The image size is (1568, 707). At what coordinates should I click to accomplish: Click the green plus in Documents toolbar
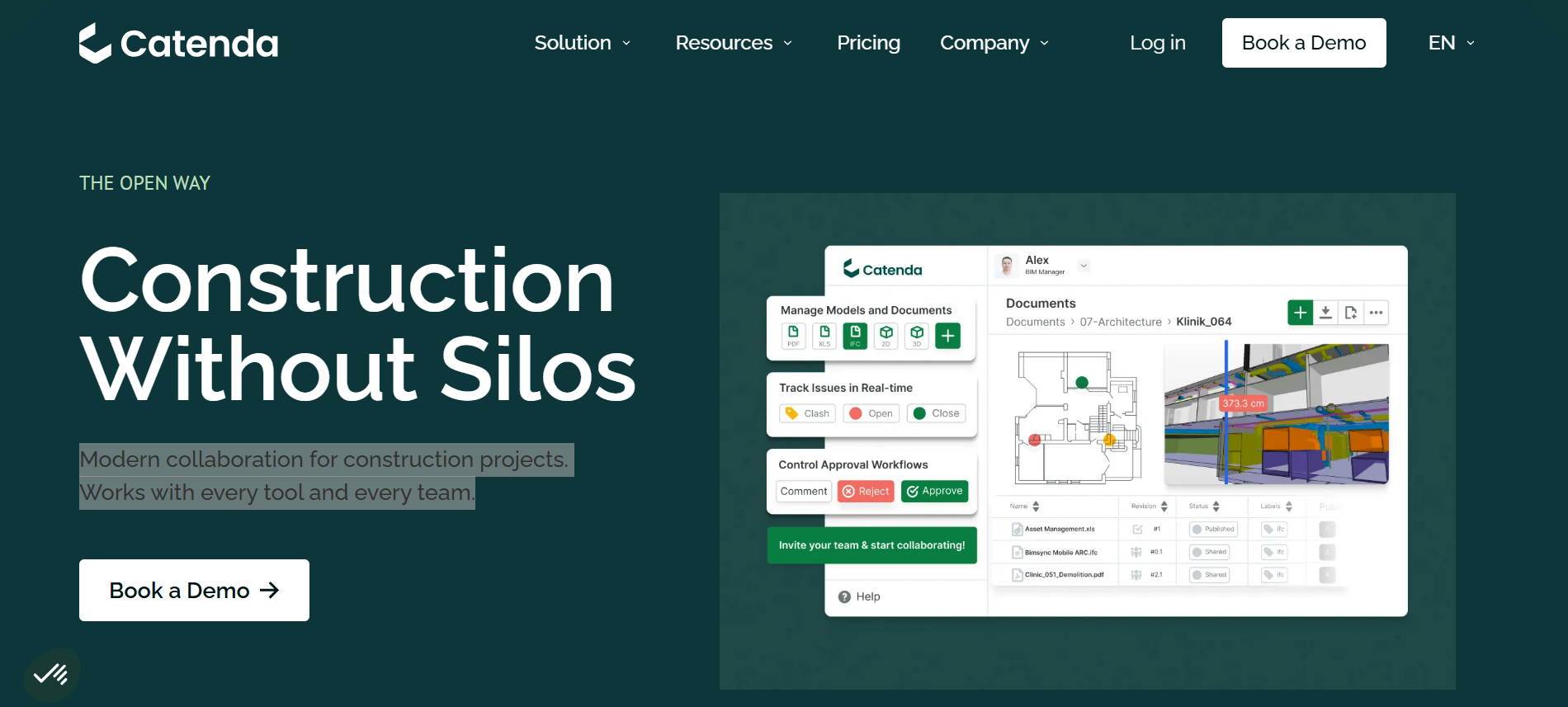click(1301, 313)
